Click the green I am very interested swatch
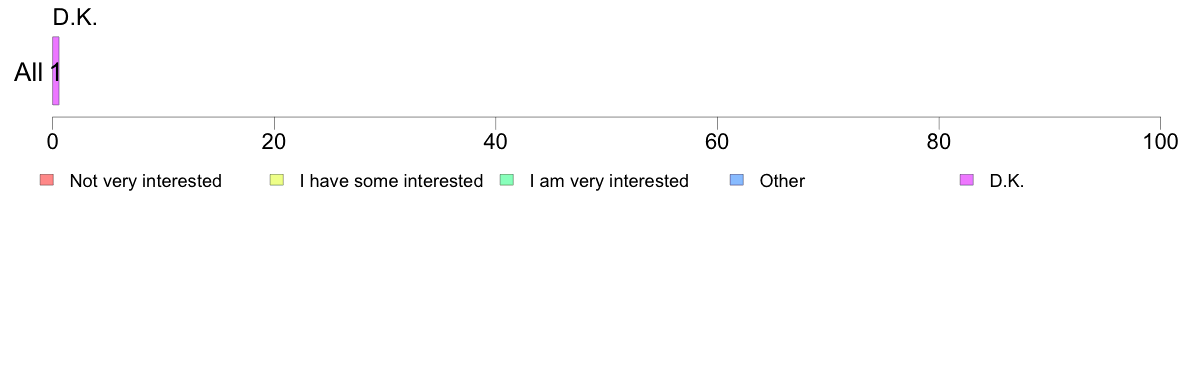Image resolution: width=1188 pixels, height=368 pixels. coord(507,180)
